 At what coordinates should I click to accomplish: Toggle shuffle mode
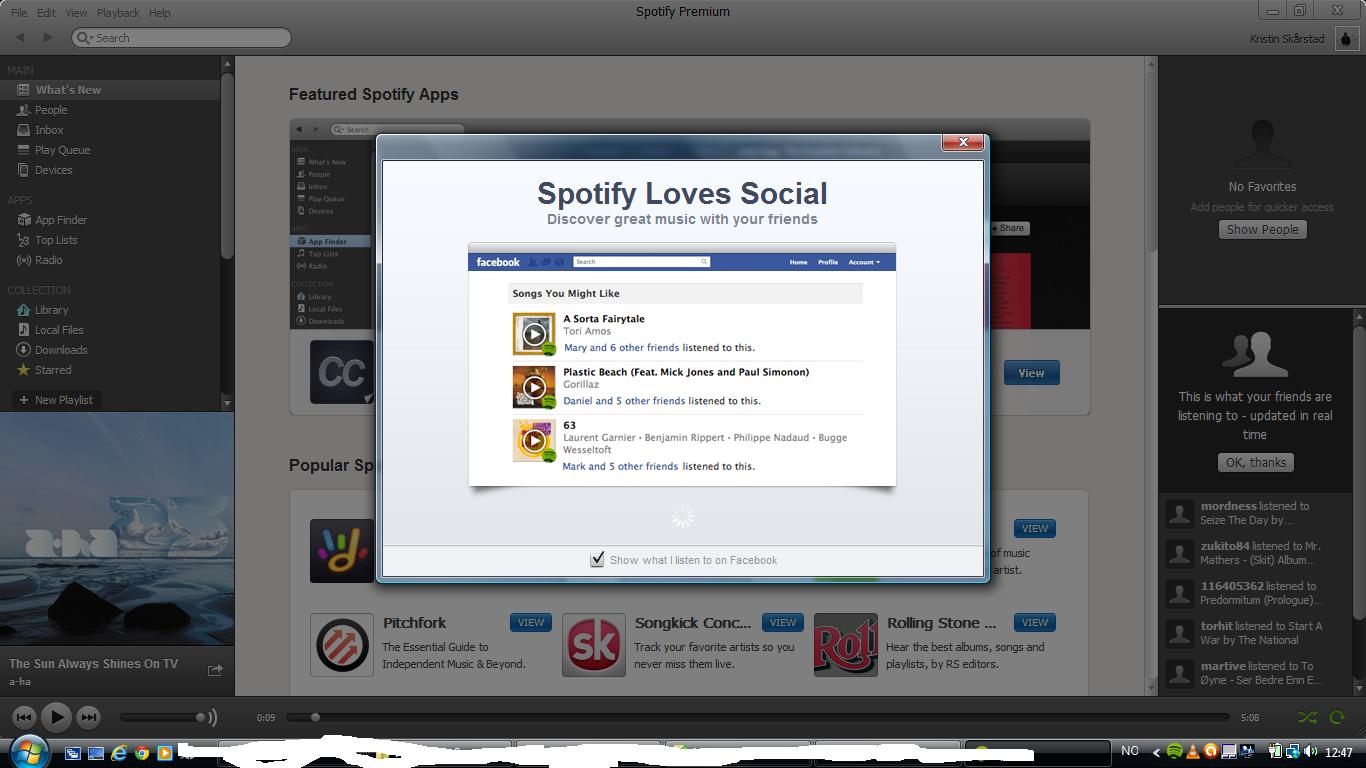1307,717
